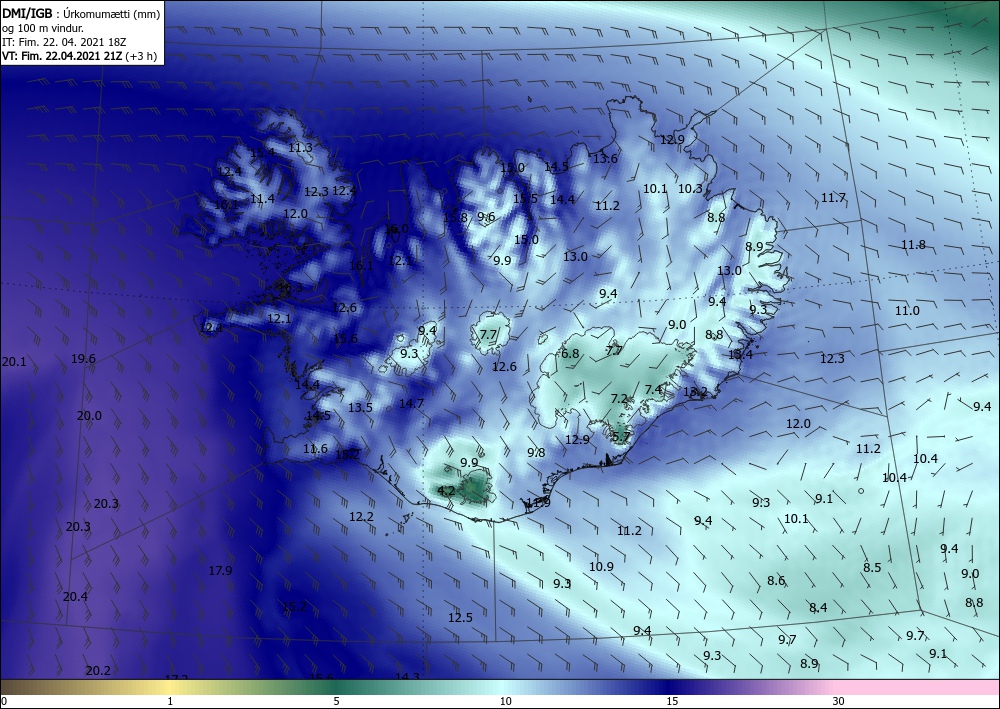
Task: Click the map value "10.9"
Action: (601, 566)
